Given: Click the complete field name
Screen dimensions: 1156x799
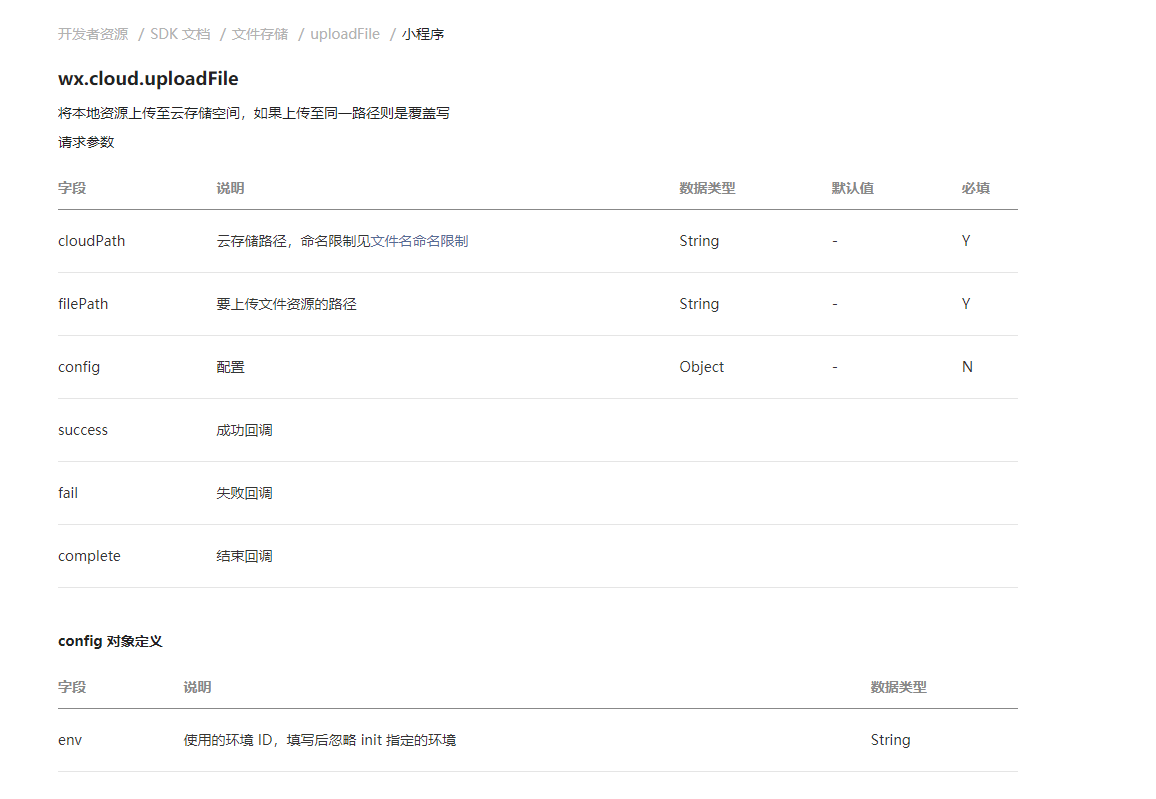Looking at the screenshot, I should [89, 556].
